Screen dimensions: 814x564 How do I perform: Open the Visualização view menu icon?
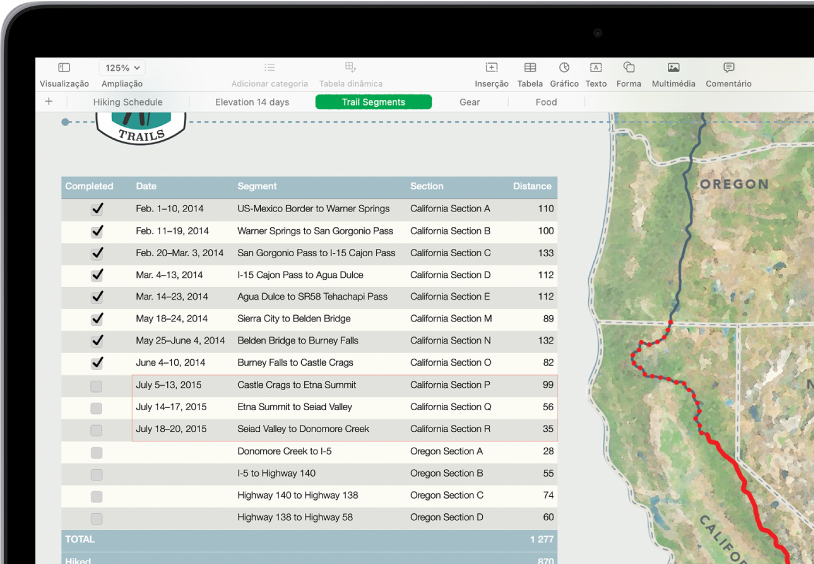pyautogui.click(x=64, y=68)
